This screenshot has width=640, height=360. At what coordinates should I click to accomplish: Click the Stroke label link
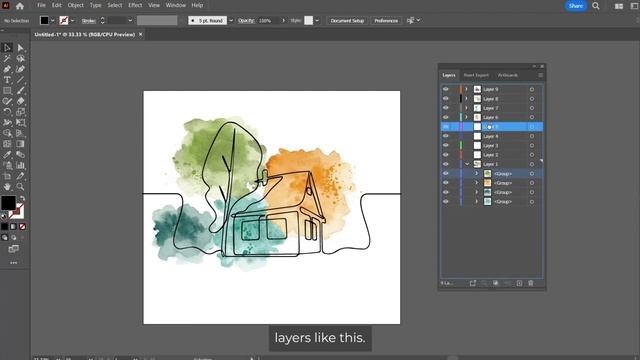tap(89, 20)
